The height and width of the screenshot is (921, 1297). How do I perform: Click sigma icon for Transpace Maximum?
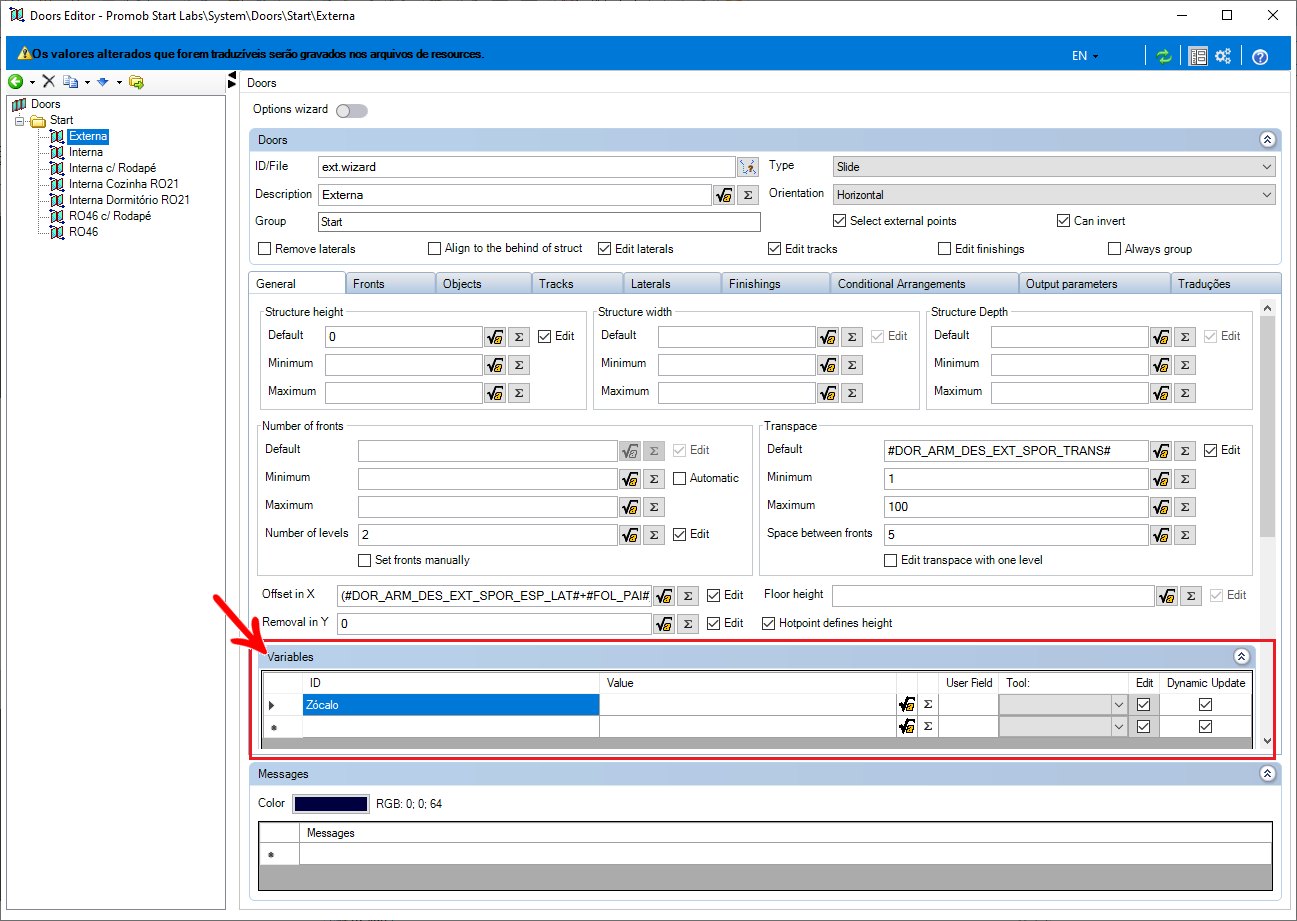click(1185, 507)
